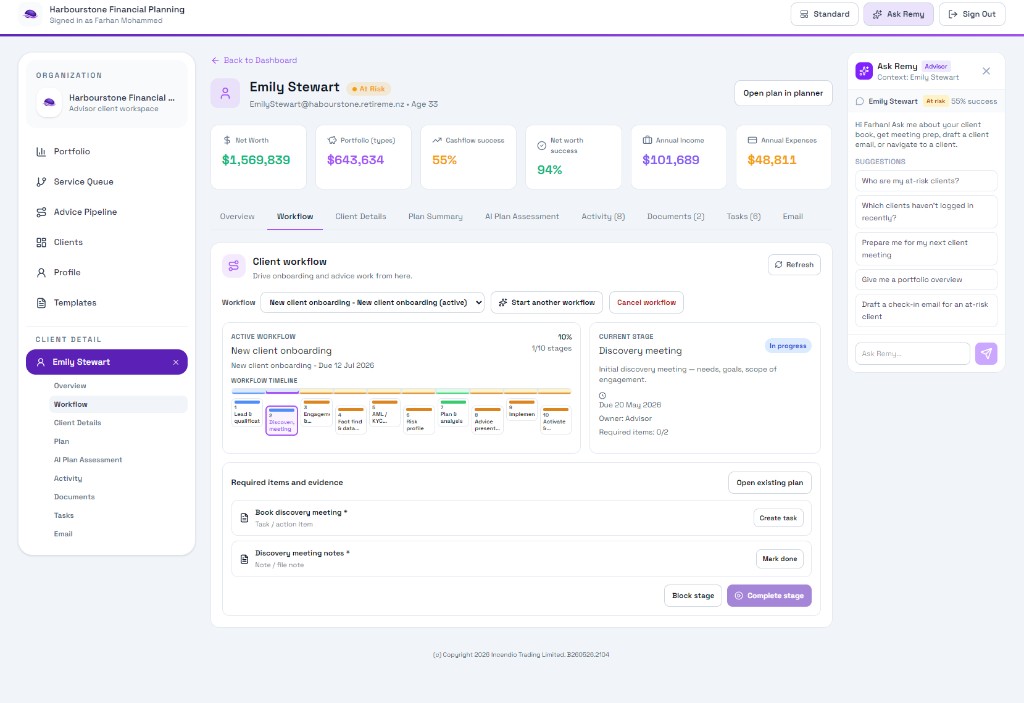Sign Out of the application

click(x=972, y=14)
